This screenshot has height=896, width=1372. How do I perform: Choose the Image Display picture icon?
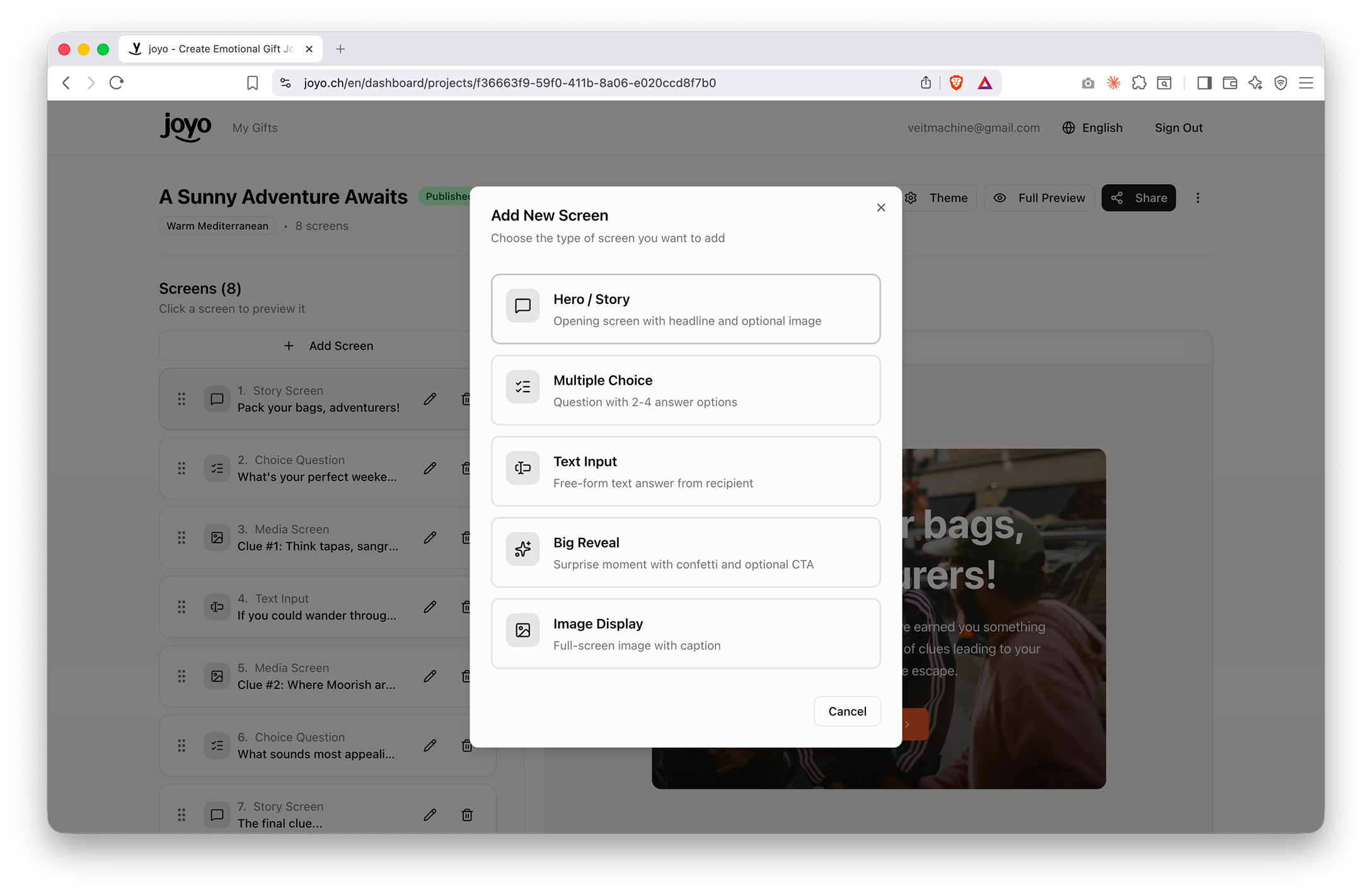[522, 630]
